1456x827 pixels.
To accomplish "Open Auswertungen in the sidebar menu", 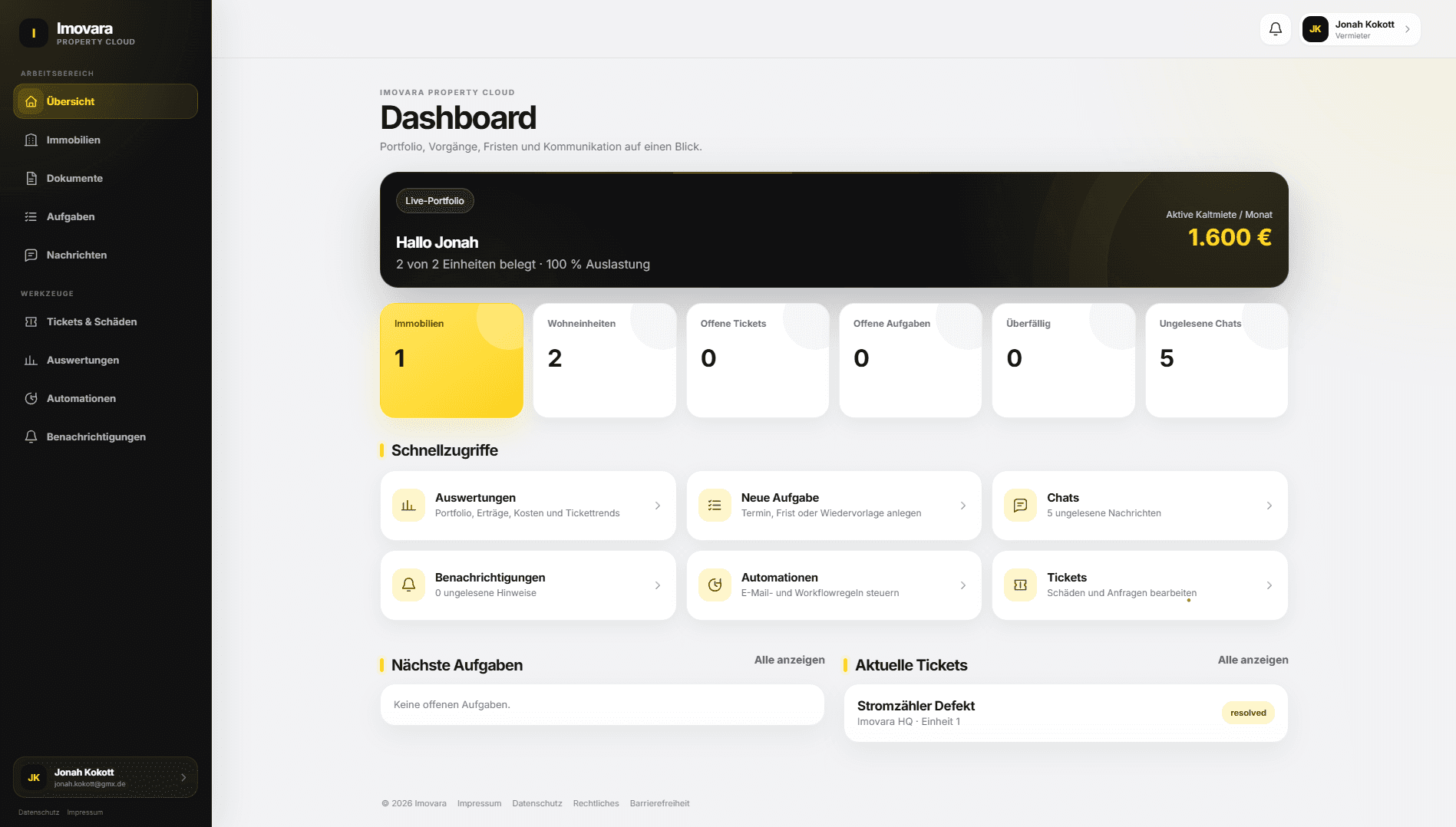I will tap(105, 360).
